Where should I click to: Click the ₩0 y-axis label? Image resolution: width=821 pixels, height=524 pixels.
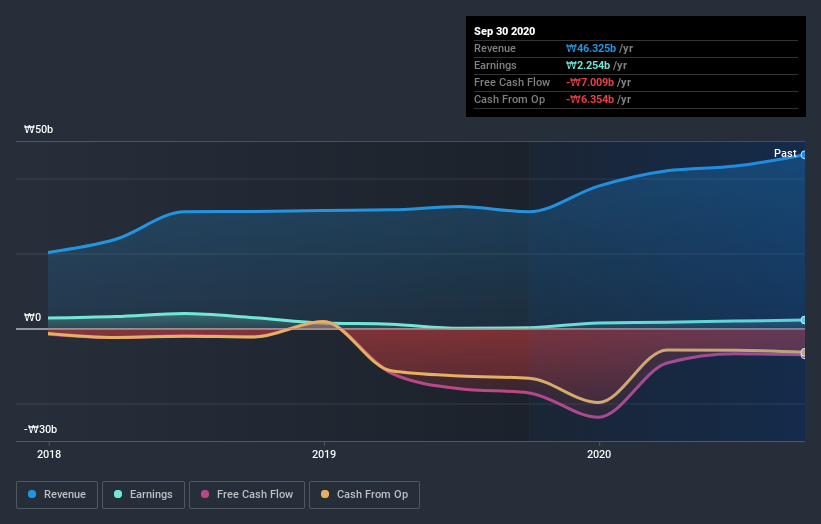click(x=32, y=317)
